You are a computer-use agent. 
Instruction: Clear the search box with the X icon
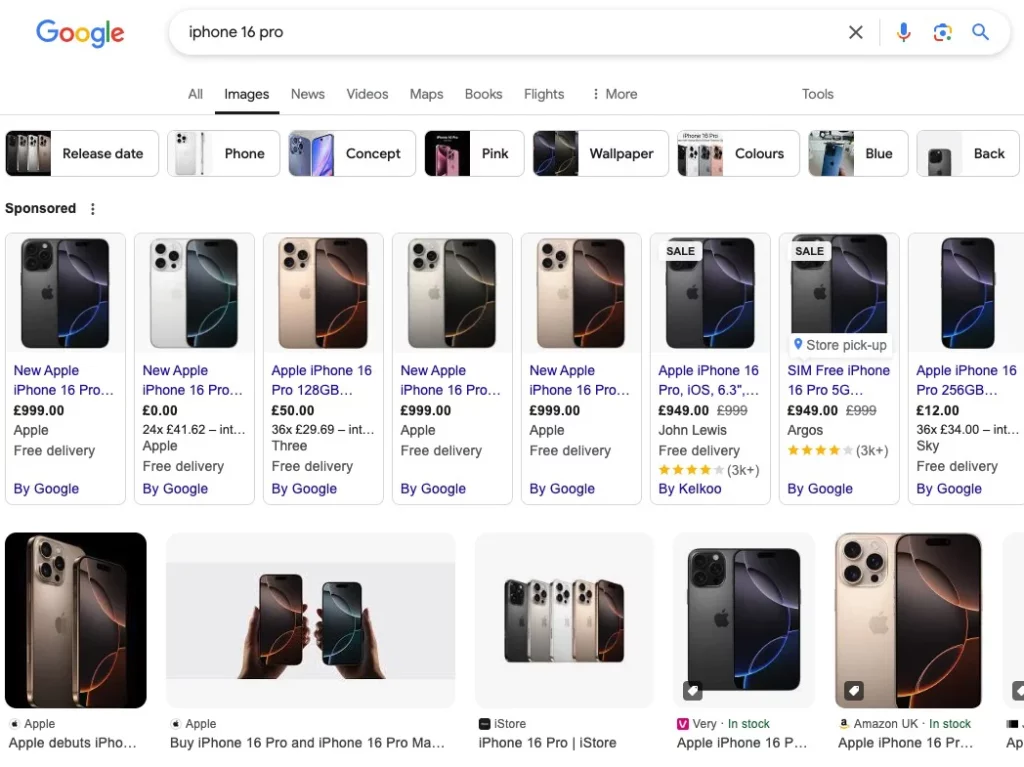(856, 32)
